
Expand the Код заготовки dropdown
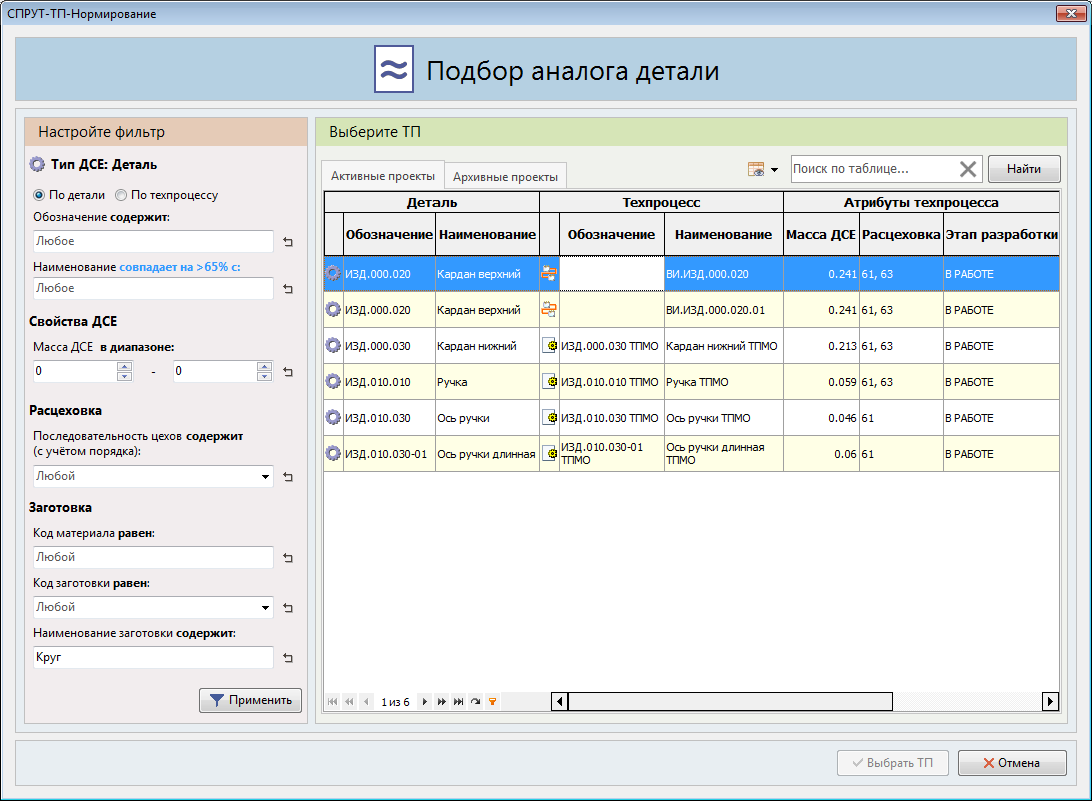pos(265,607)
